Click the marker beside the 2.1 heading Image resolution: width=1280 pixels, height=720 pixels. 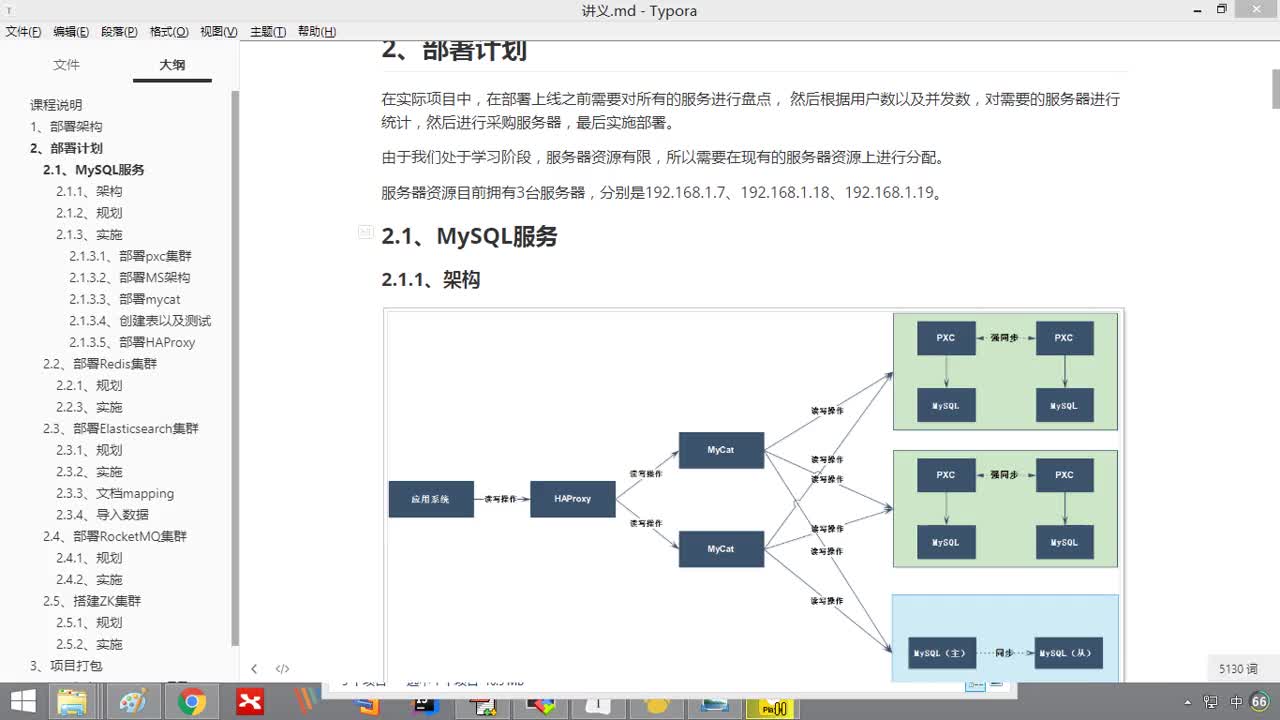point(366,232)
